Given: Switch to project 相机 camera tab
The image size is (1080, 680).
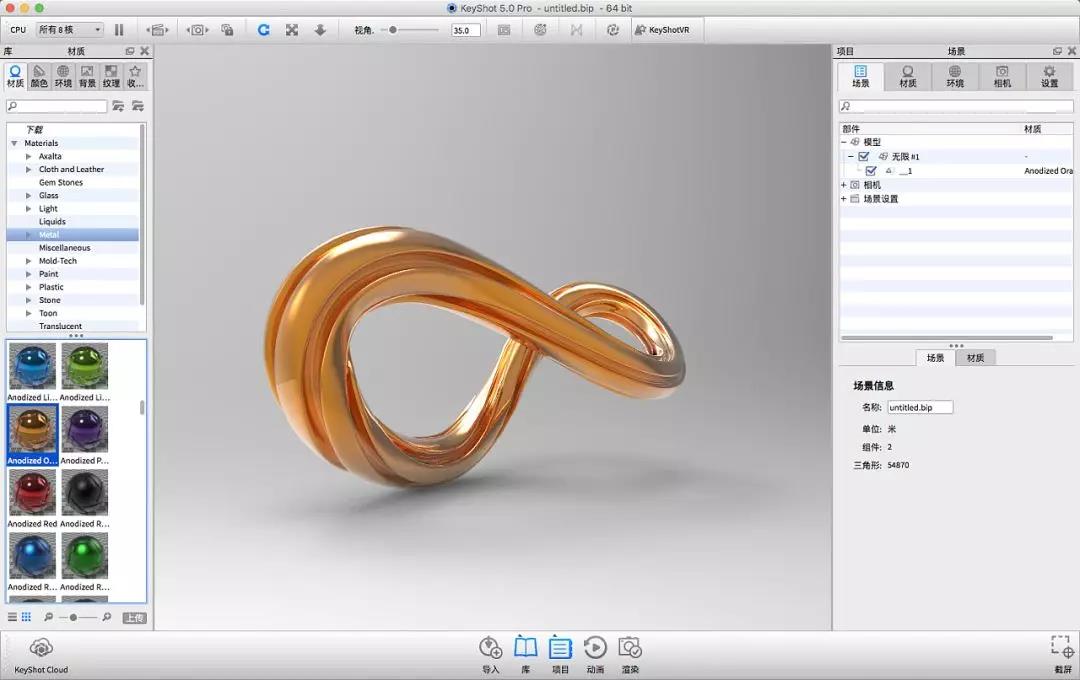Looking at the screenshot, I should point(1002,76).
